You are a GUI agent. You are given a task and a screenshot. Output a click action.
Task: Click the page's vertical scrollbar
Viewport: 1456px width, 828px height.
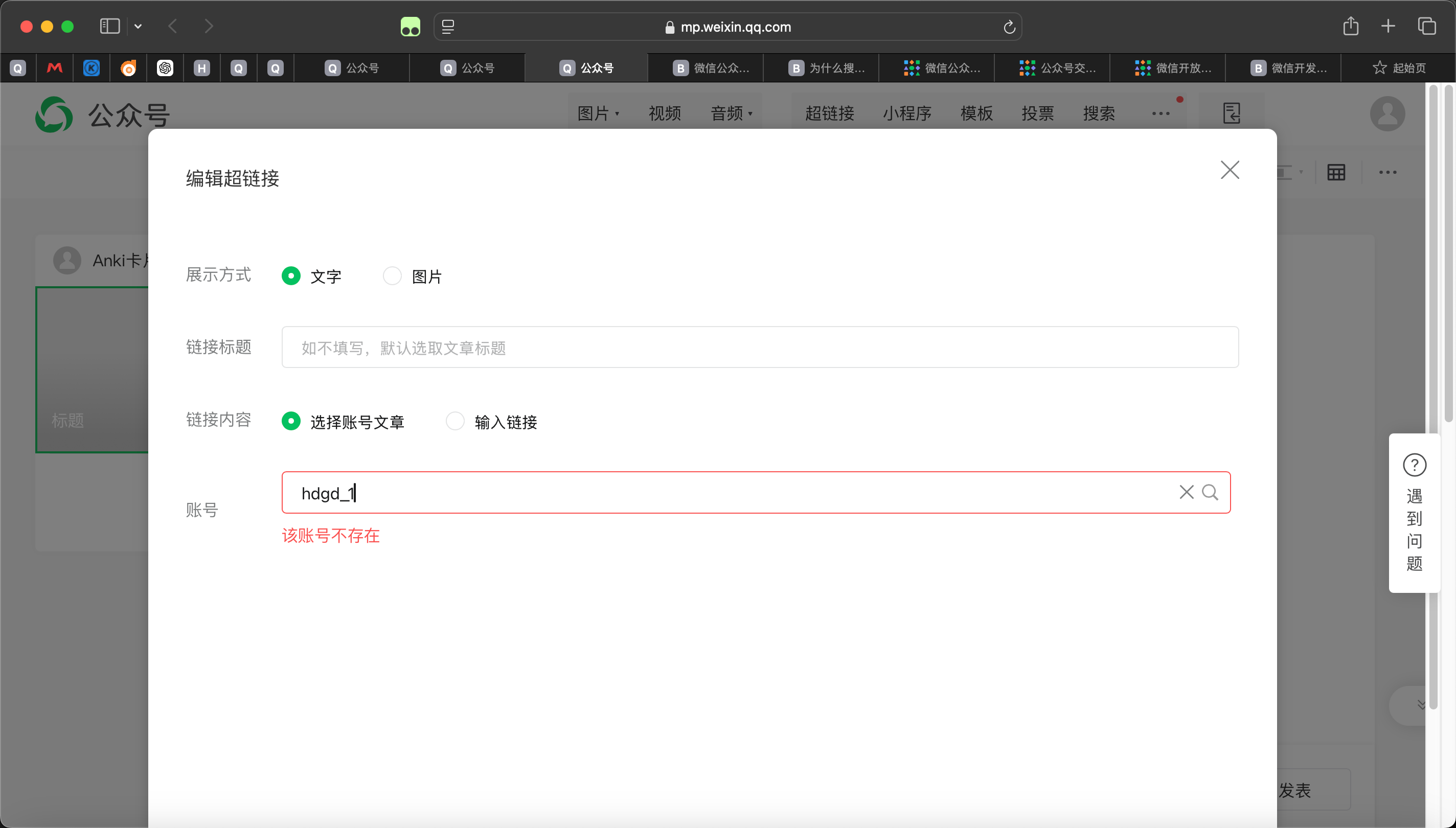[1448, 253]
